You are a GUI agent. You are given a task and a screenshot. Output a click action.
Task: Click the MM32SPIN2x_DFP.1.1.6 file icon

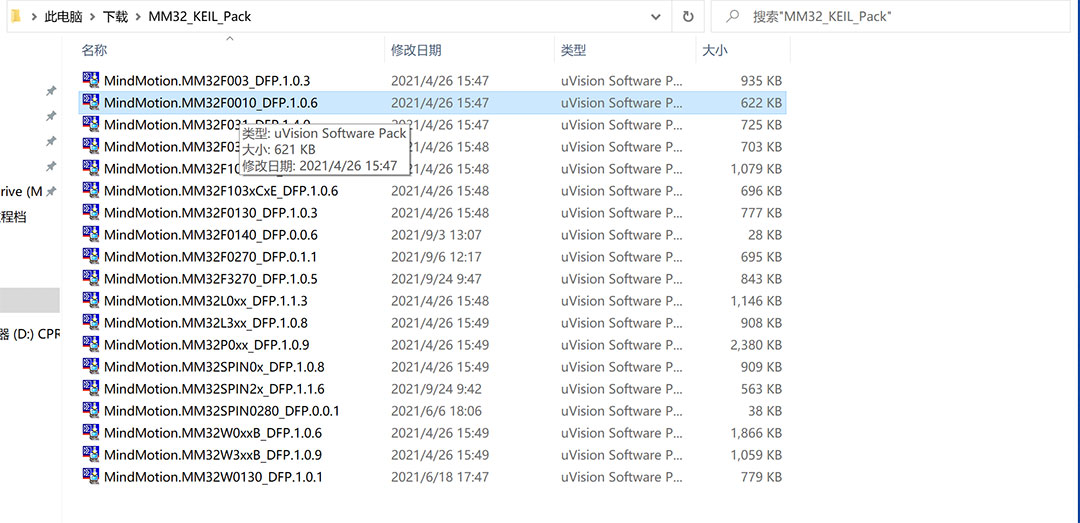pos(90,388)
